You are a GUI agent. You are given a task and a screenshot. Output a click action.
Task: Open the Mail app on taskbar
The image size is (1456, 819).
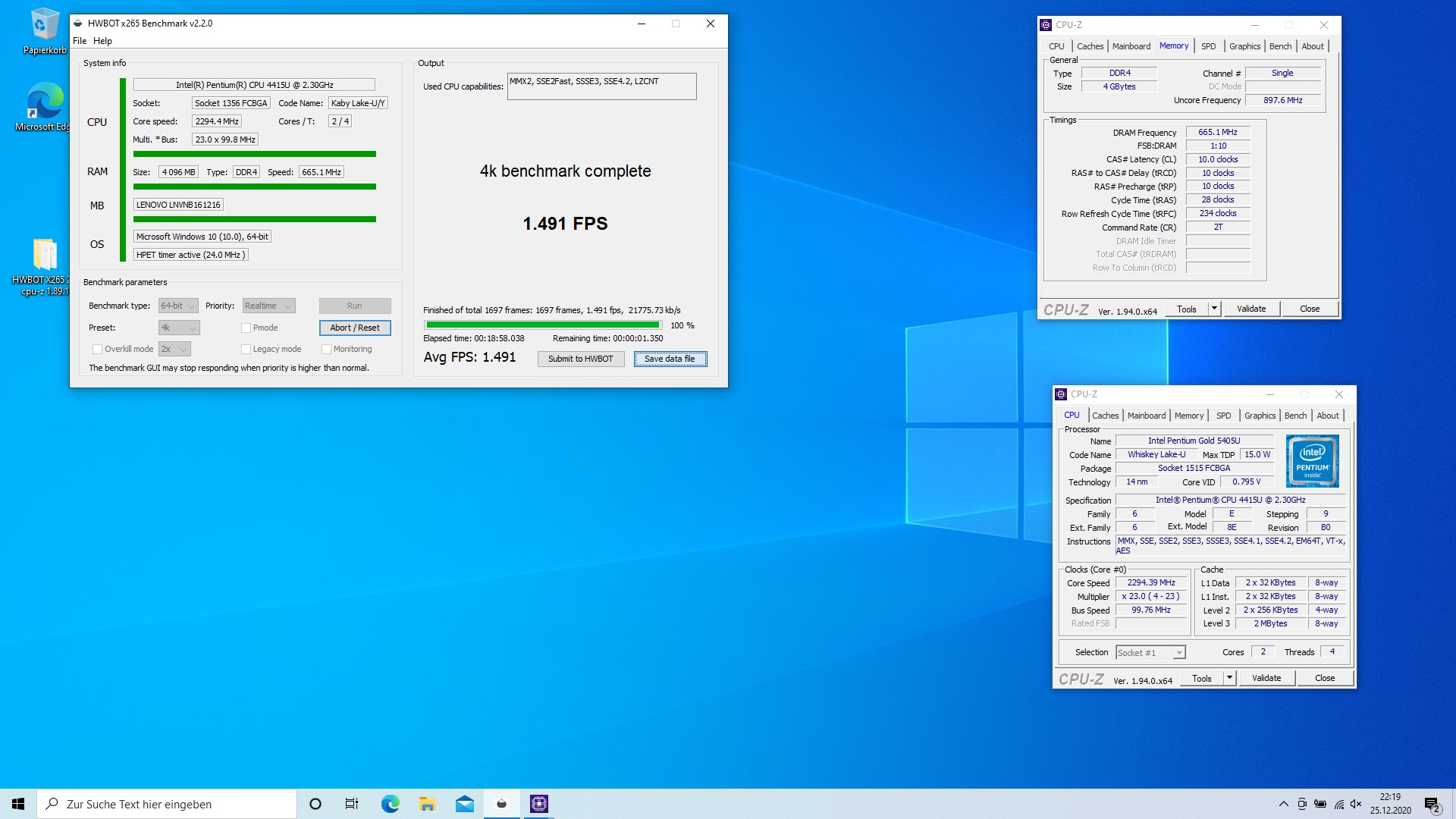coord(464,804)
